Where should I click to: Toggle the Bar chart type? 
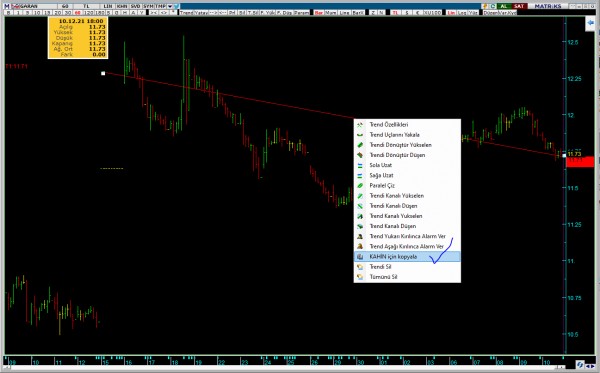(x=319, y=13)
